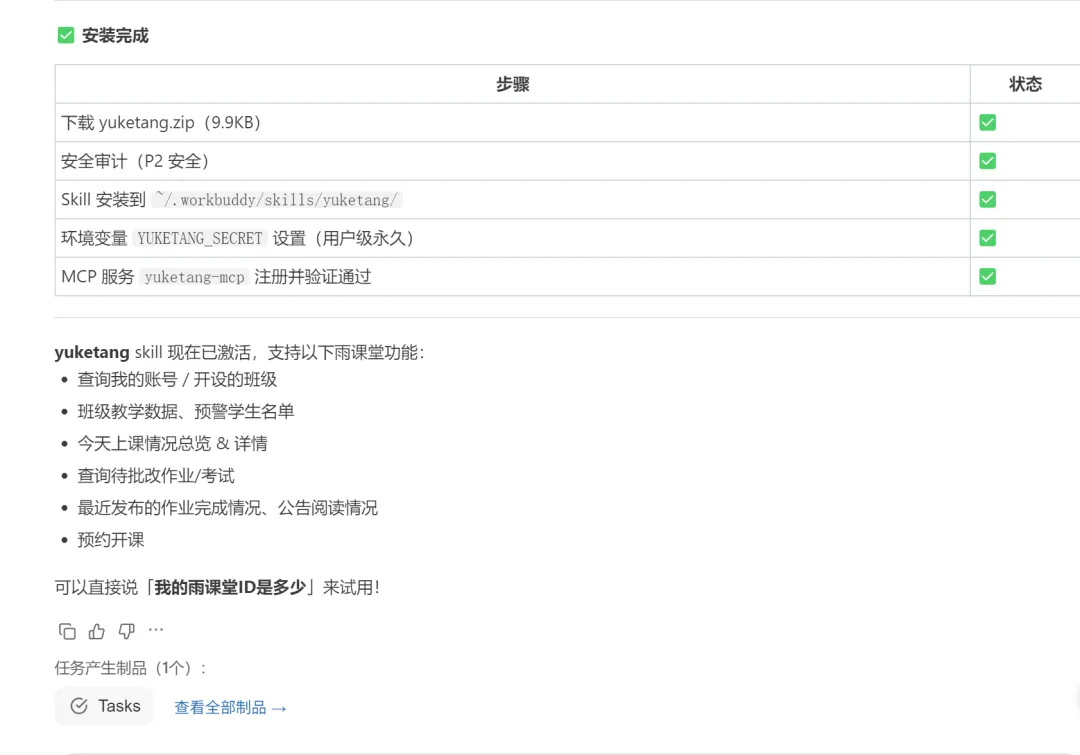Click bullet 班级教学数据、预警学生名单
Screen dimensions: 1080x755
[x=186, y=412]
